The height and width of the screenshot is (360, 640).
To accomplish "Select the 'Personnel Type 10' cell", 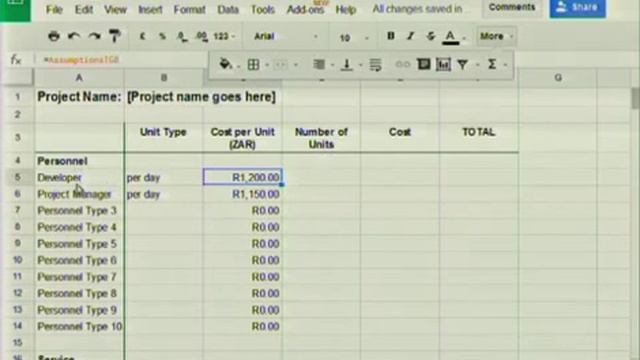I will [79, 327].
